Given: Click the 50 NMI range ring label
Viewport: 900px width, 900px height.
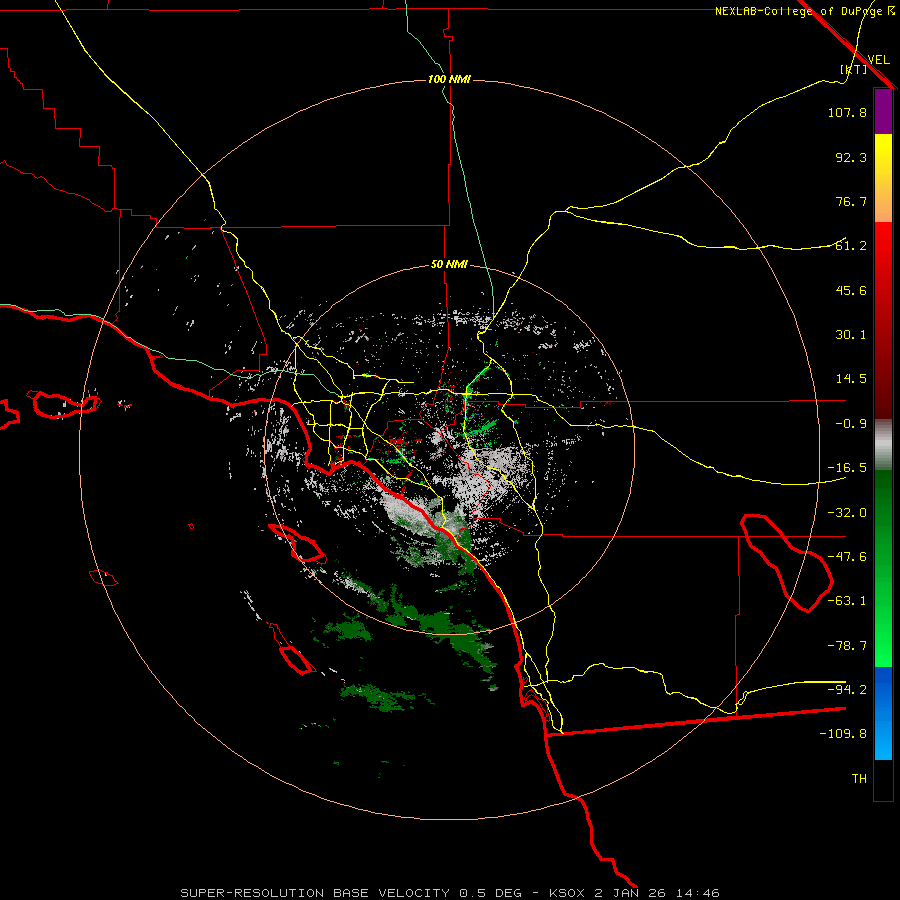Looking at the screenshot, I should (x=449, y=264).
